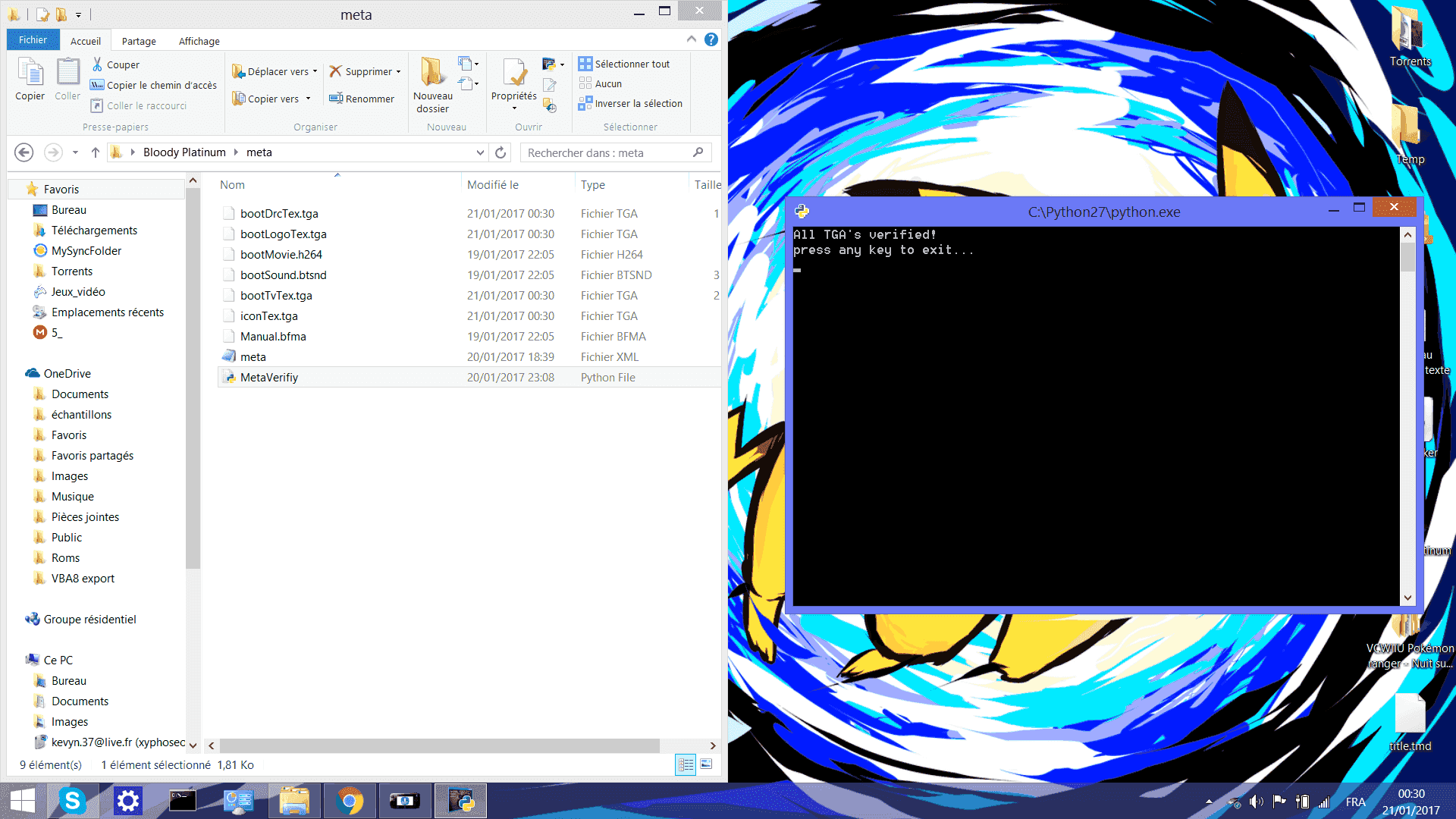Screen dimensions: 1456x819
Task: Click the search field for meta
Action: [x=616, y=152]
